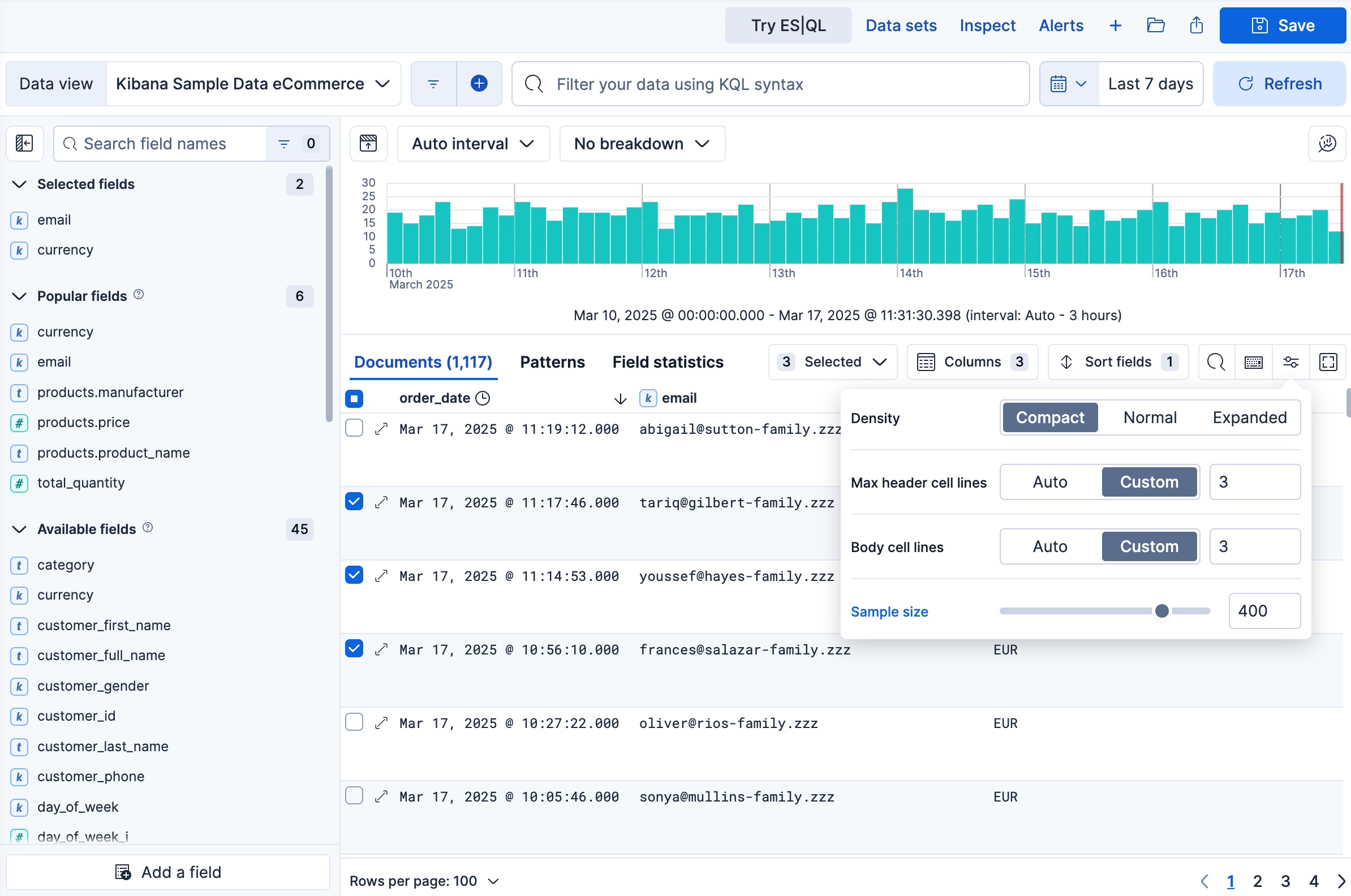Toggle display settings sliders icon

pyautogui.click(x=1290, y=361)
